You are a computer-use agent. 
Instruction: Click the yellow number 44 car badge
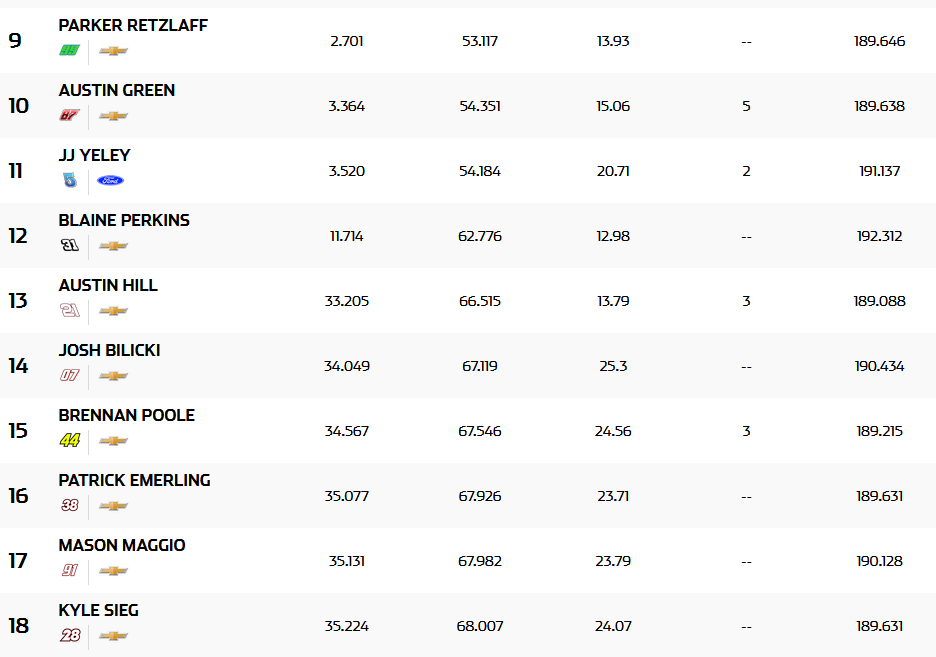(x=69, y=441)
